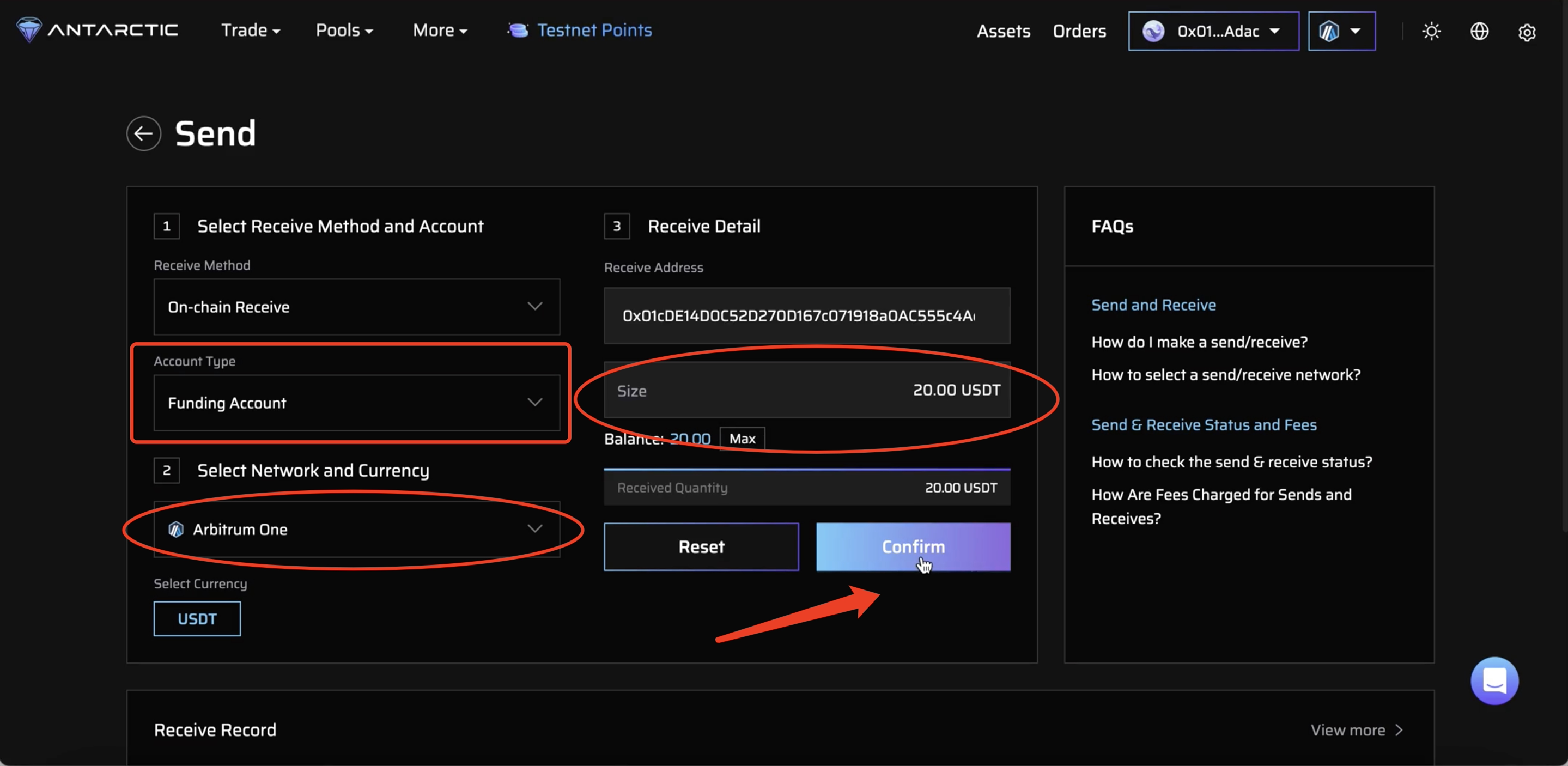Open FAQ 'How to check the send & receive status?'
This screenshot has width=1568, height=766.
1231,461
